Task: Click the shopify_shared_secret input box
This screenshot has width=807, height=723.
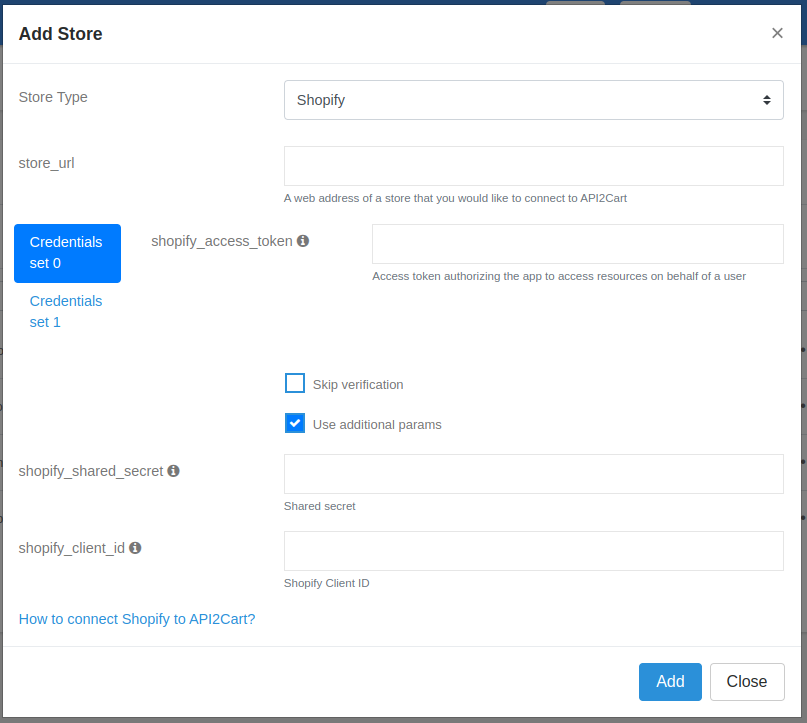Action: pos(533,473)
